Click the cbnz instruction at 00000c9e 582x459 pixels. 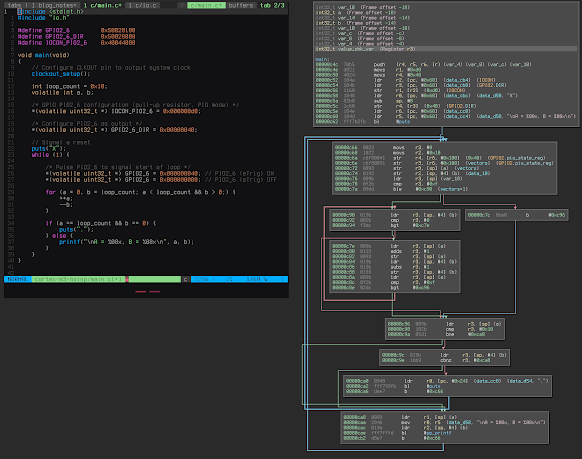click(x=436, y=360)
